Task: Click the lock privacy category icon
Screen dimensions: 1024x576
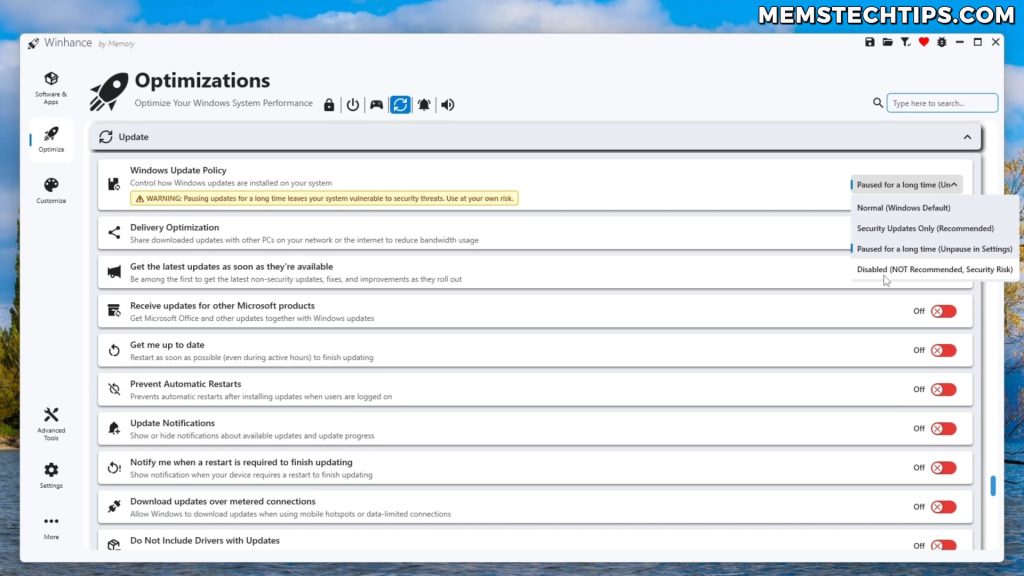Action: tap(329, 104)
